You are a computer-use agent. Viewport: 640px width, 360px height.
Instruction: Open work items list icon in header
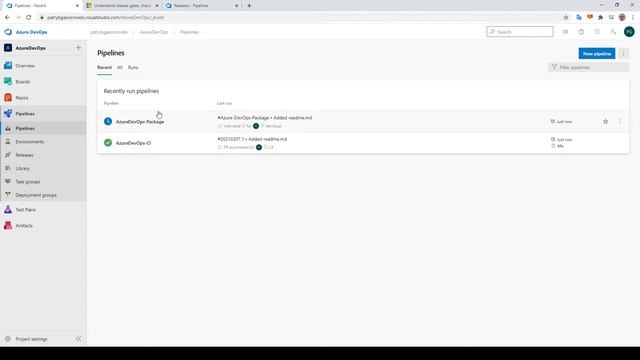coord(565,32)
